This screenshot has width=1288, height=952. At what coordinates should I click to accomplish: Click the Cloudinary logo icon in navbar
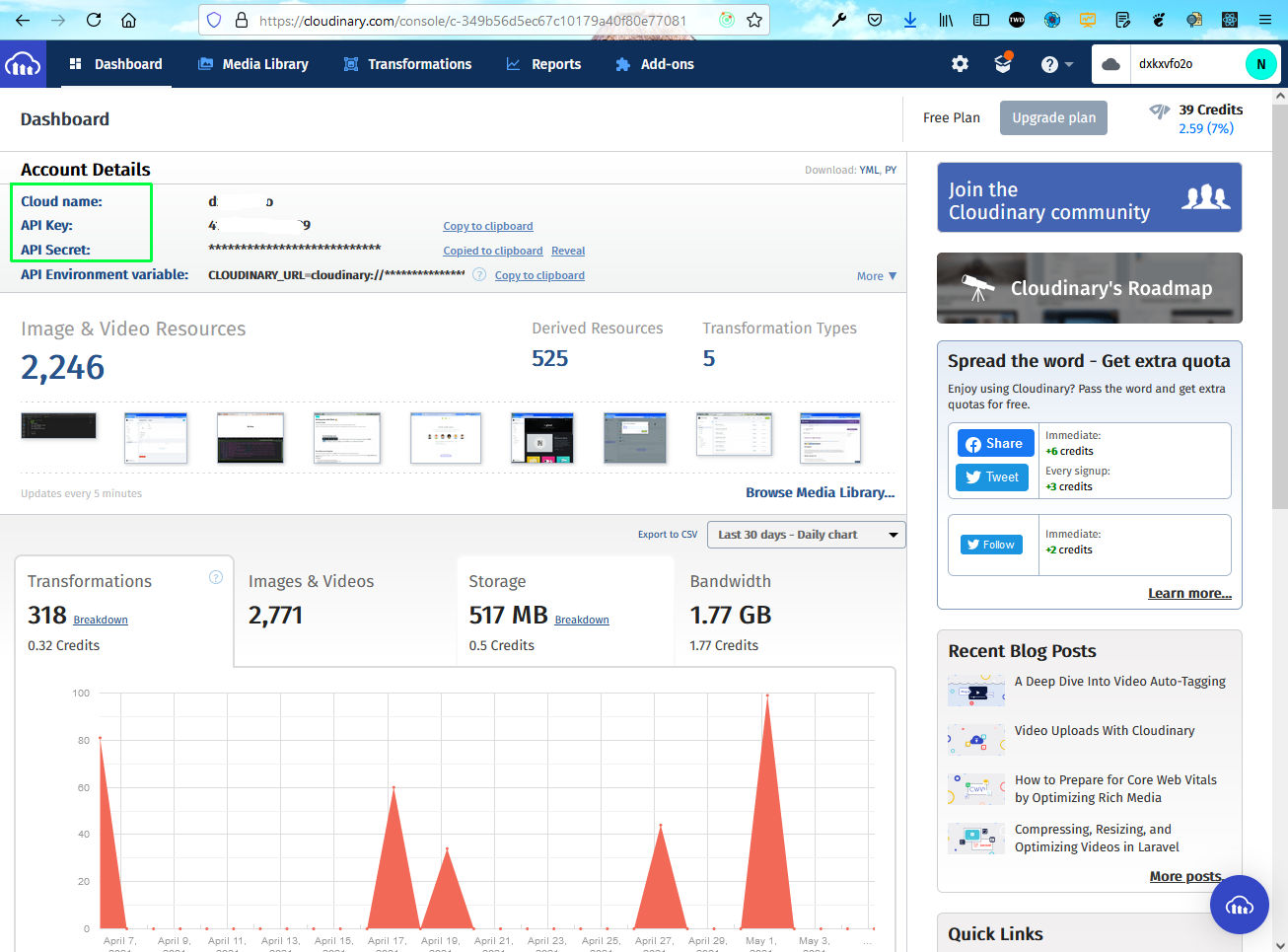coord(23,64)
